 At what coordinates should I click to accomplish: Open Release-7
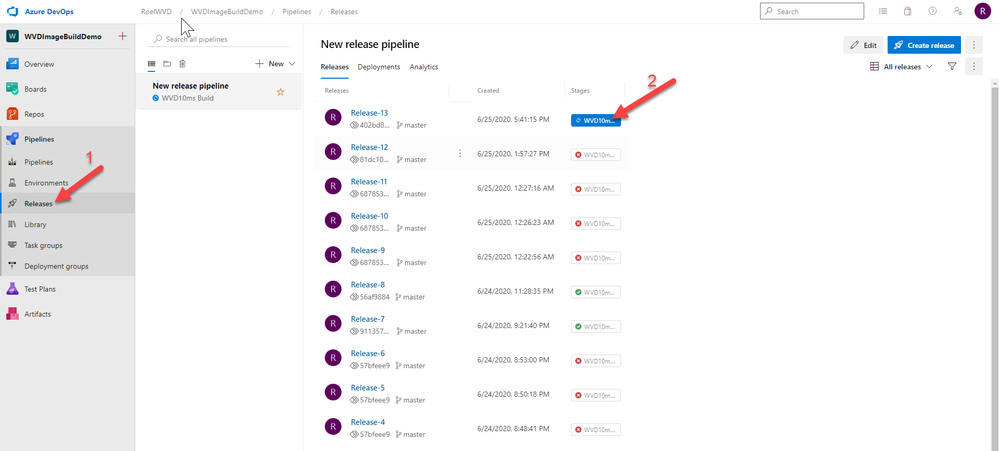click(x=368, y=319)
